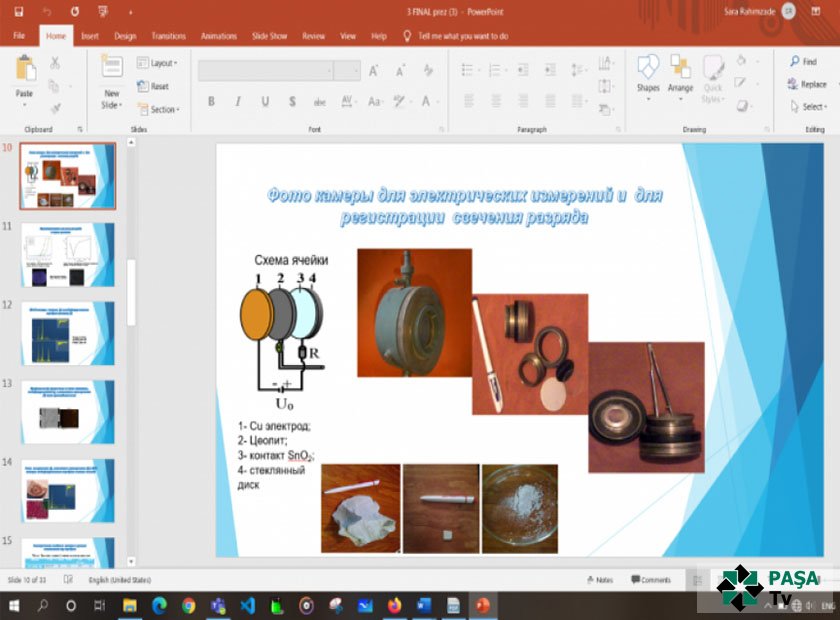Expand the Section dropdown

point(158,110)
